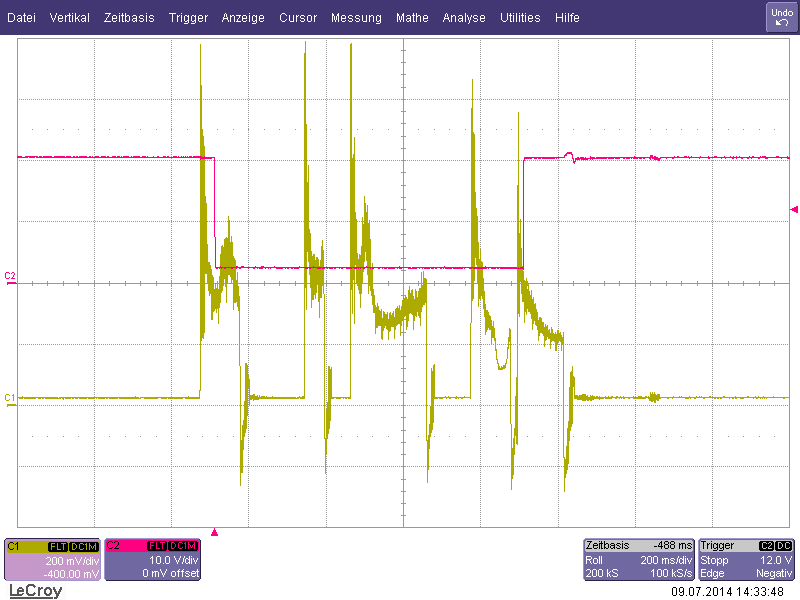This screenshot has height=600, width=800.
Task: Click the -400.00 mV offset value
Action: [x=71, y=574]
